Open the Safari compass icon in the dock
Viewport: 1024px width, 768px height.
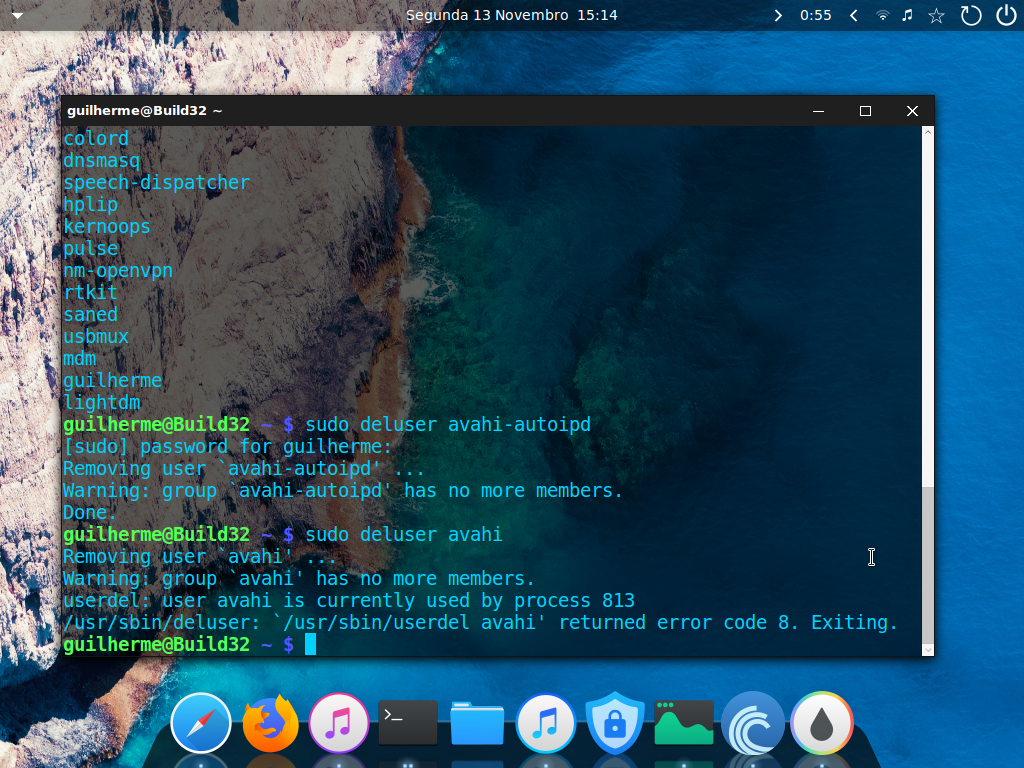click(200, 724)
